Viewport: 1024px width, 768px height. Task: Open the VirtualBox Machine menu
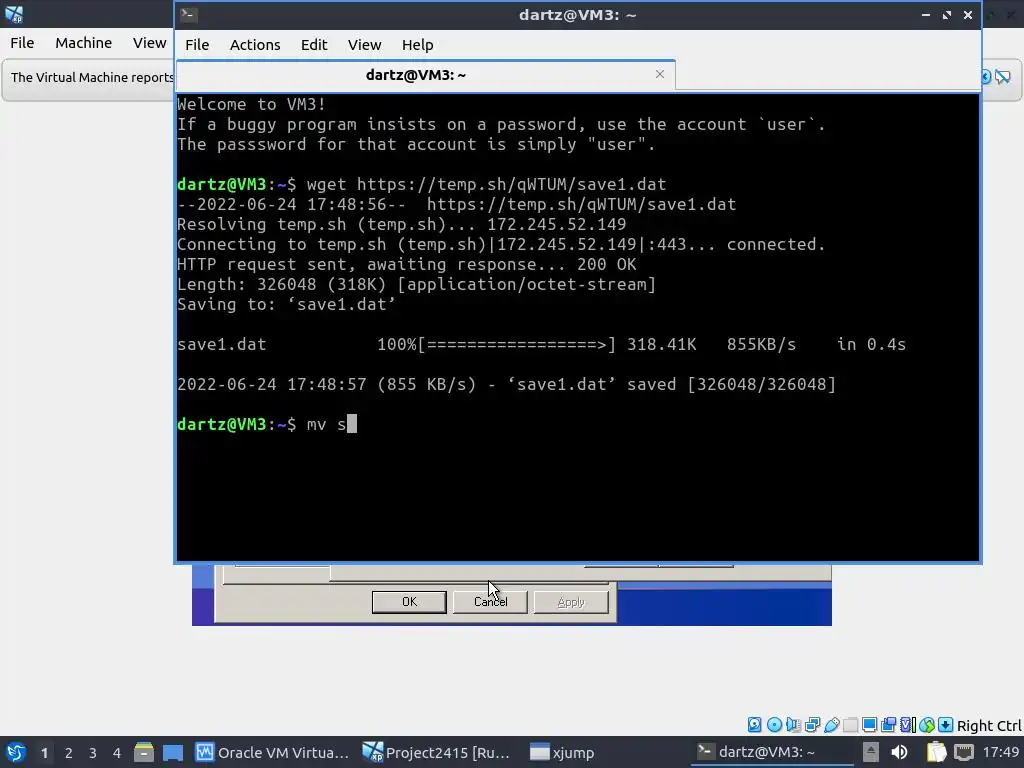coord(83,42)
